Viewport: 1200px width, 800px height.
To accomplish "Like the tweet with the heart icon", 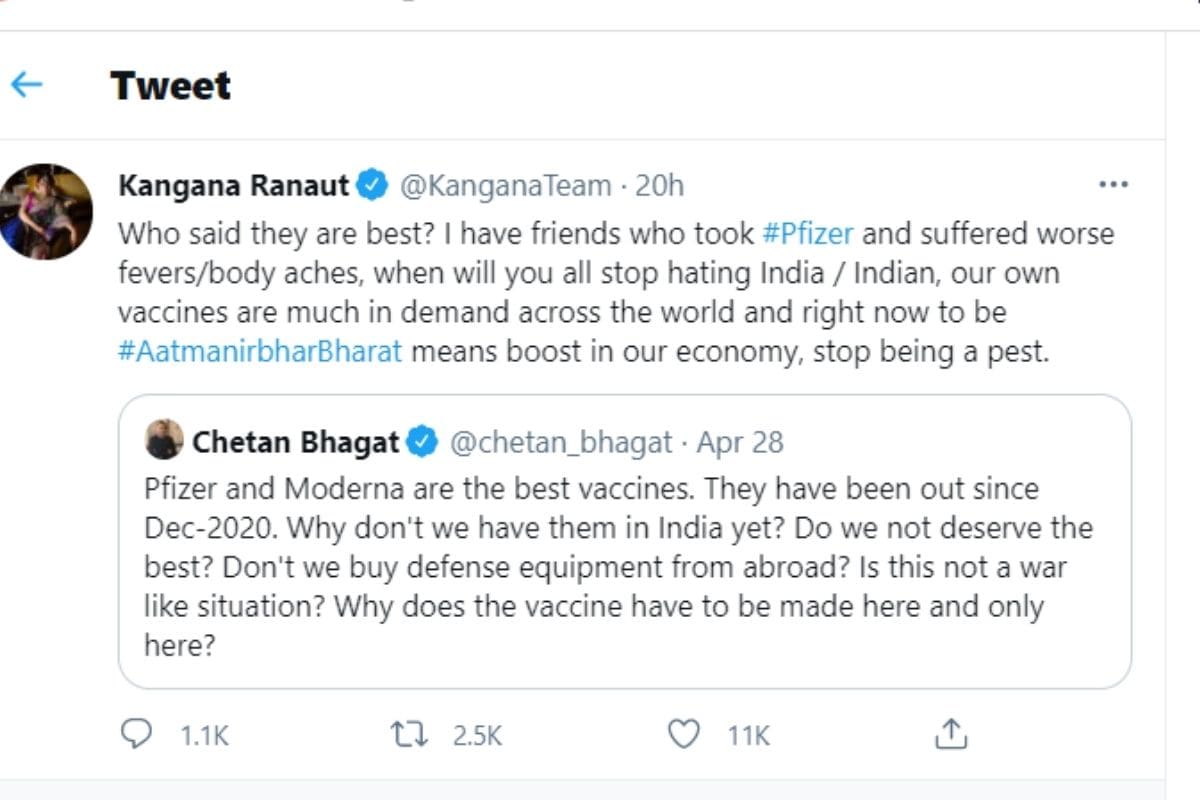I will click(683, 735).
